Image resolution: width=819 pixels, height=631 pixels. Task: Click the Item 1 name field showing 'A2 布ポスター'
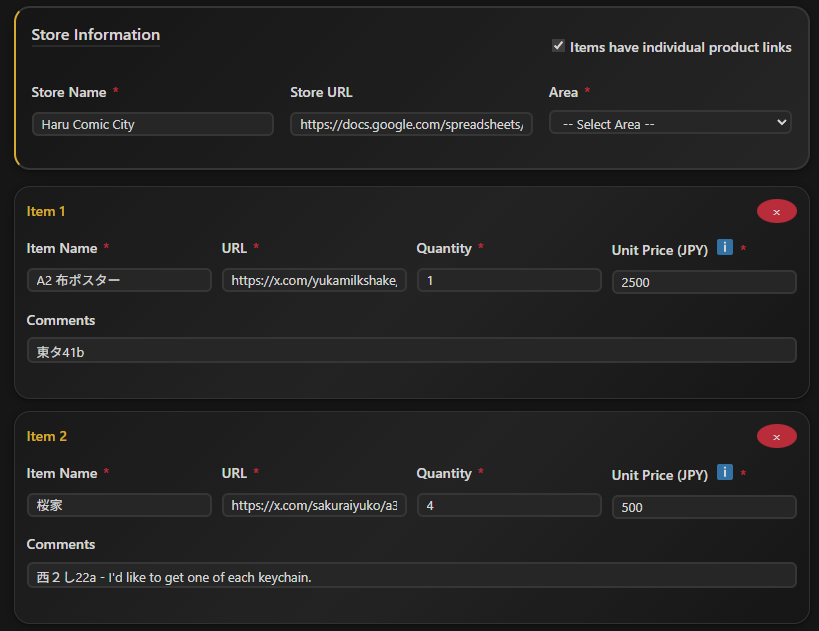tap(118, 279)
